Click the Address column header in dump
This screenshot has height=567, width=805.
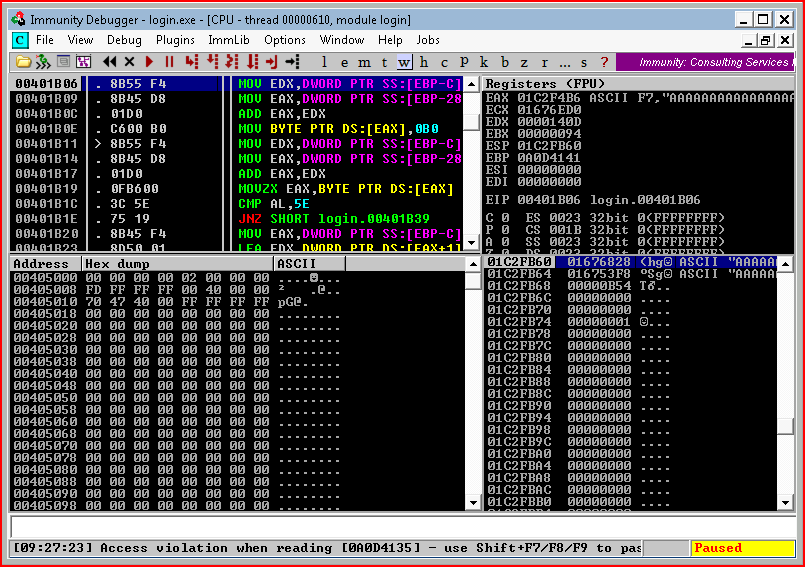coord(46,264)
